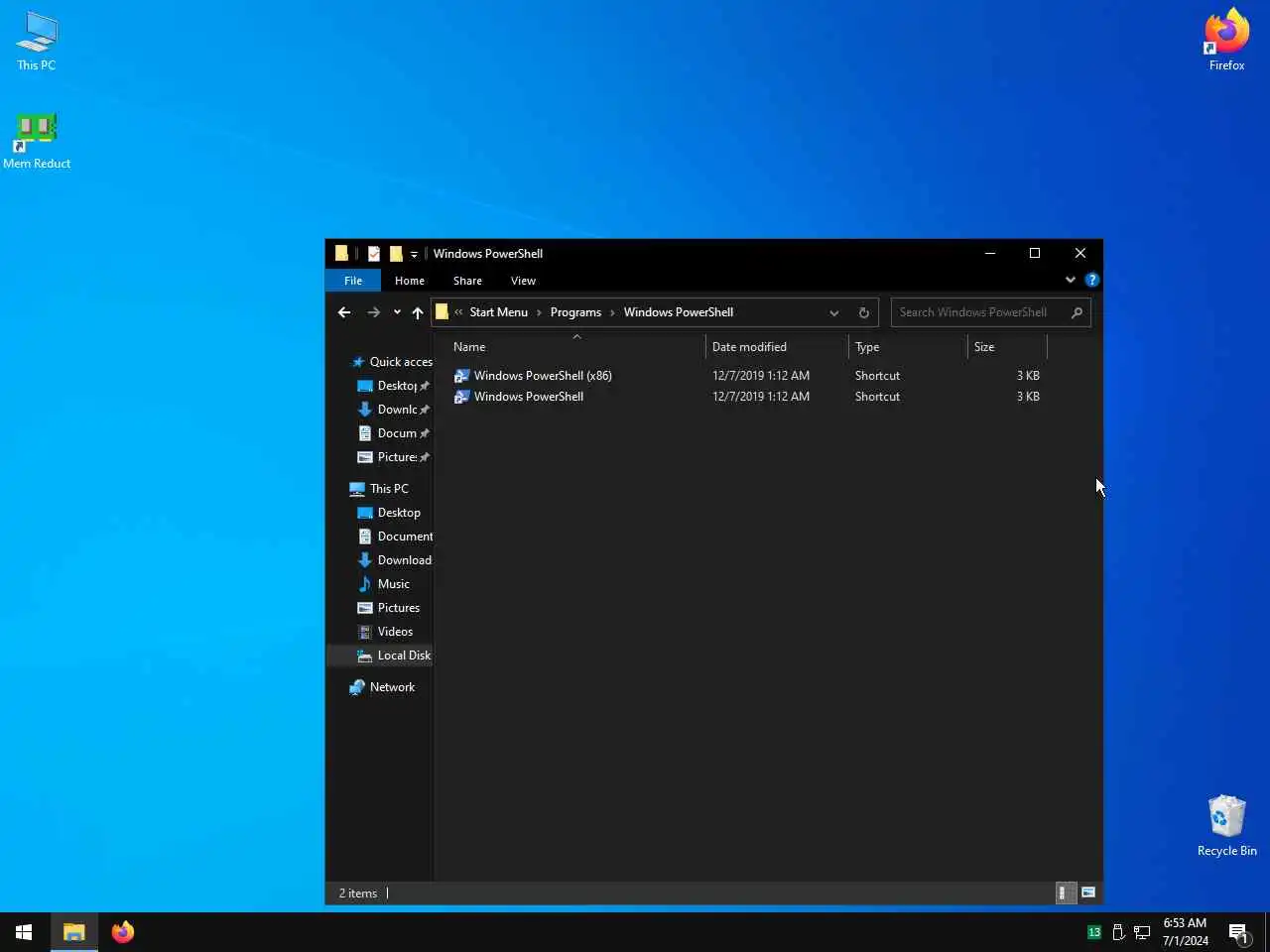Image resolution: width=1270 pixels, height=952 pixels.
Task: Show hidden breadcrumb path with double chevron
Action: click(458, 312)
